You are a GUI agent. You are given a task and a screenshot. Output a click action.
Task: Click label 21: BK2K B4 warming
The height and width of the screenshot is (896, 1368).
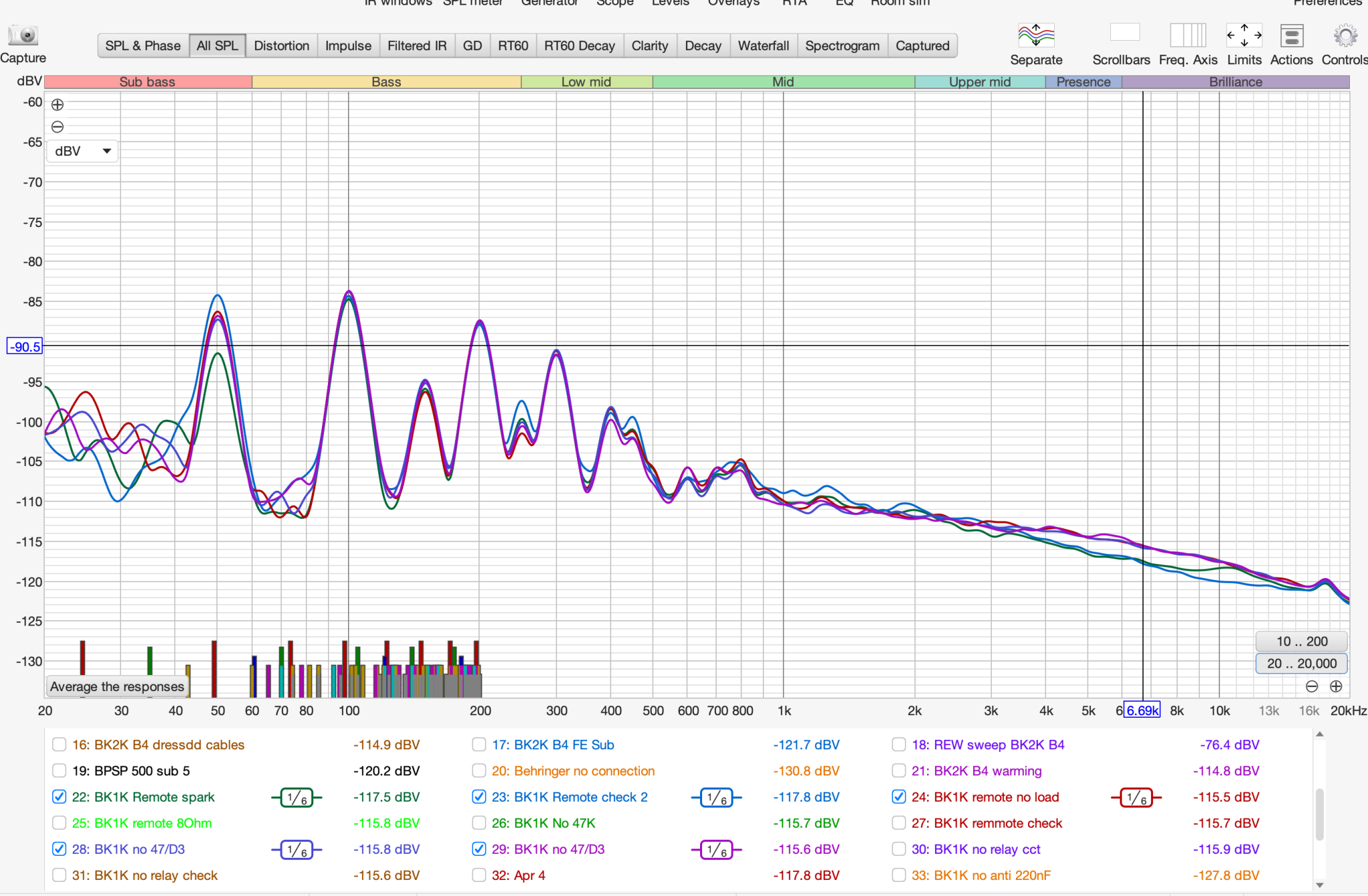(x=977, y=771)
